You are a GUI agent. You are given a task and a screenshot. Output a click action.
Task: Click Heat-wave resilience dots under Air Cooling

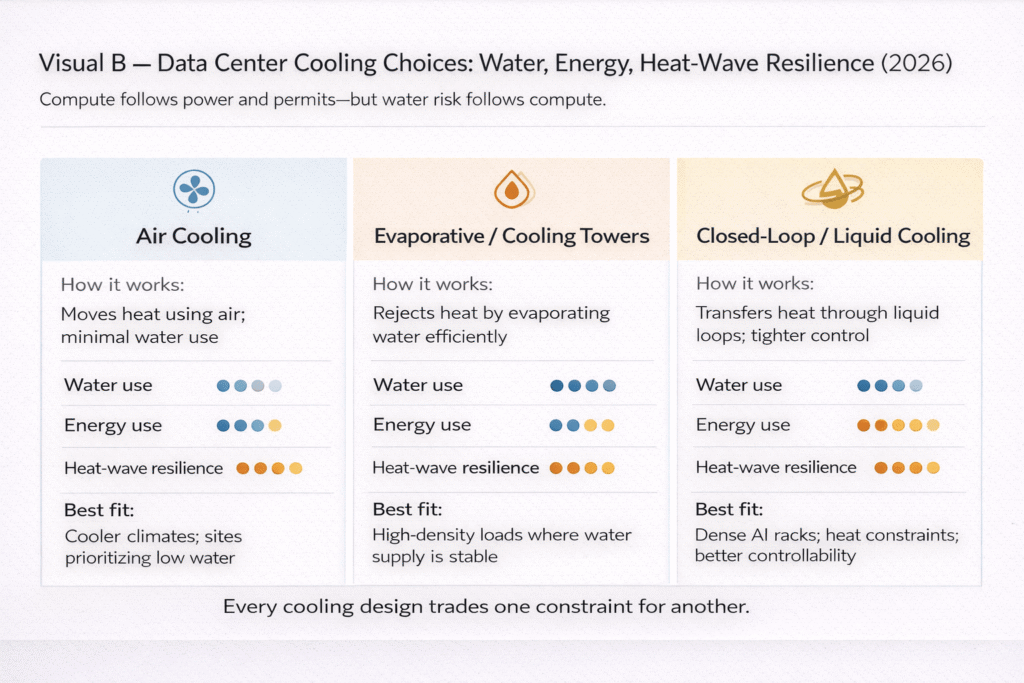click(269, 467)
